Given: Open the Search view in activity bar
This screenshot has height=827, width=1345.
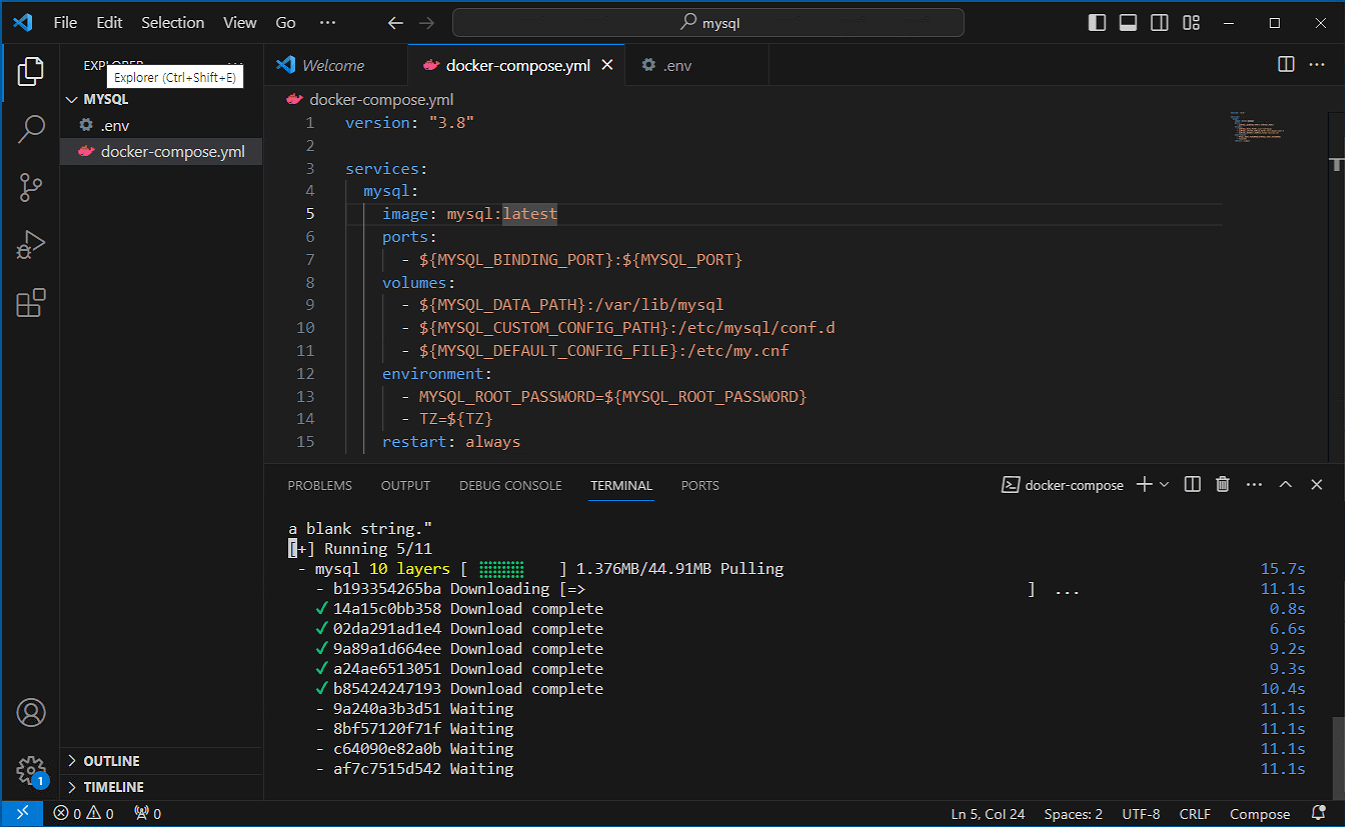Looking at the screenshot, I should [31, 129].
